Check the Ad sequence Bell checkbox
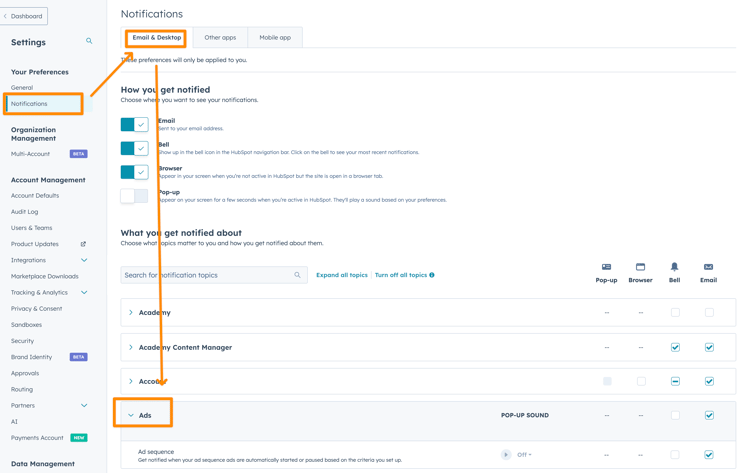 click(x=675, y=455)
